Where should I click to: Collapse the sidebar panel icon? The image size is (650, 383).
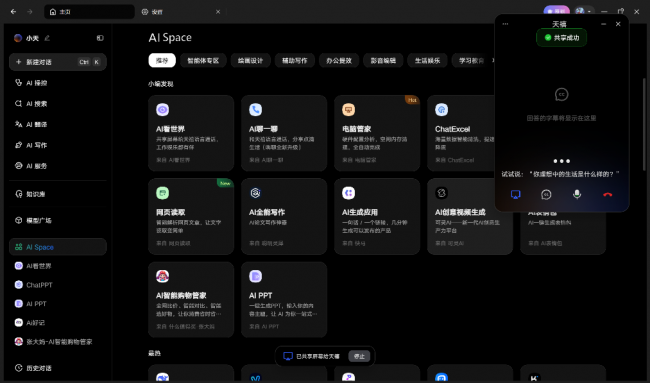(100, 38)
